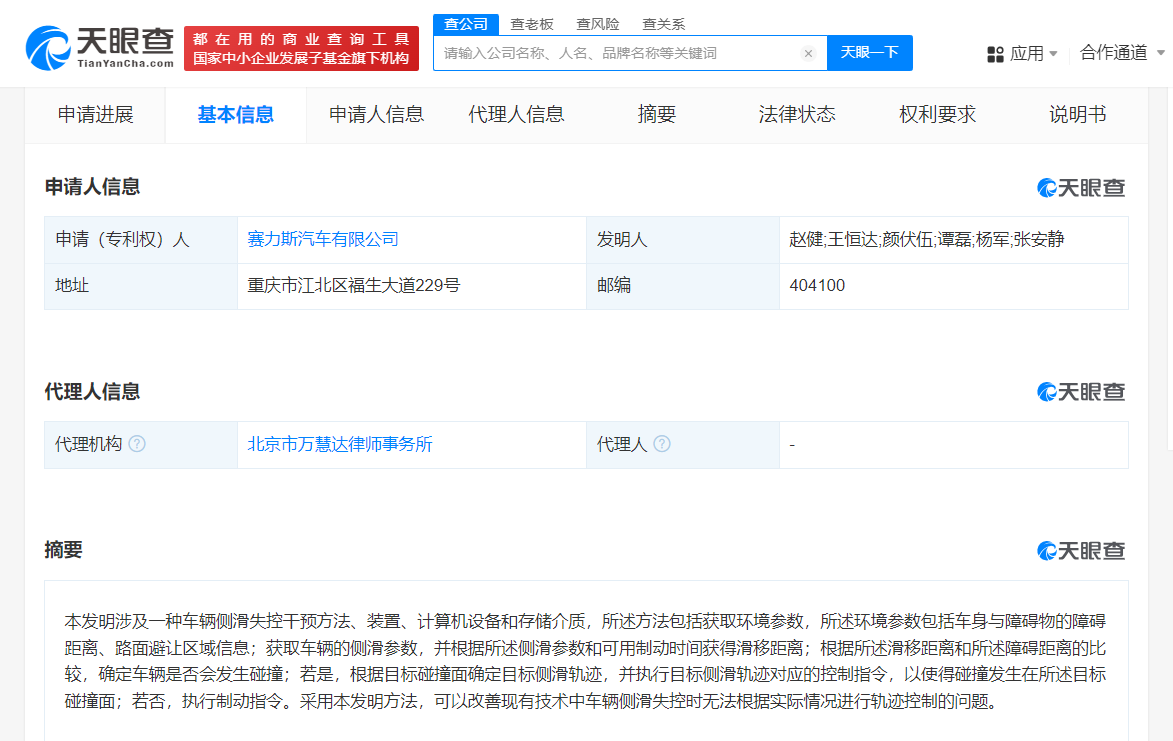
Task: Switch to the 查风险 search tab
Action: [598, 24]
